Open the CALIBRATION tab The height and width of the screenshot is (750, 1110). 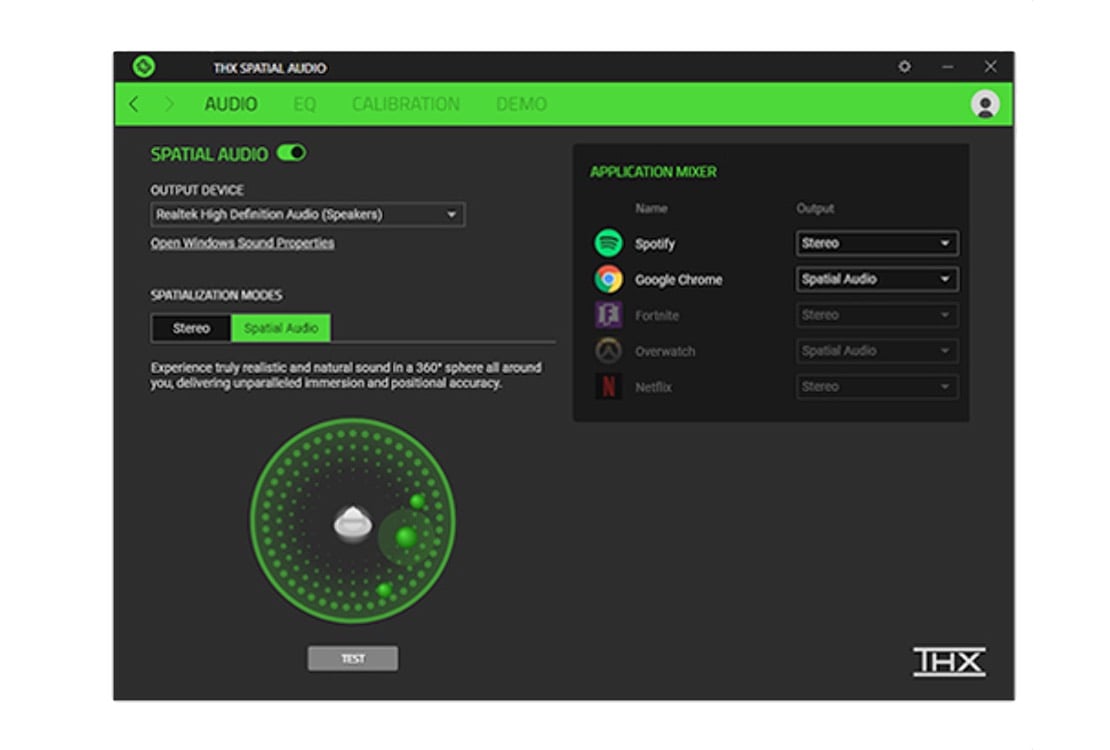coord(406,103)
